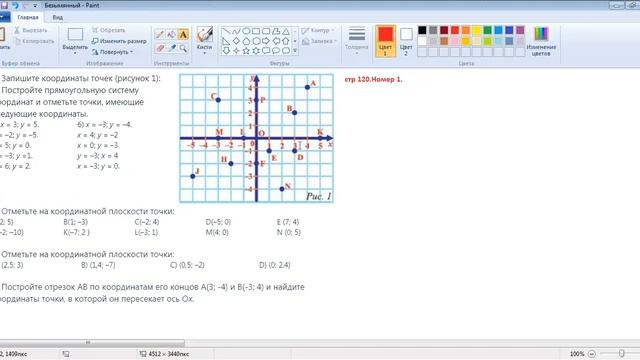Choose the Pentagon shape

coord(246,41)
